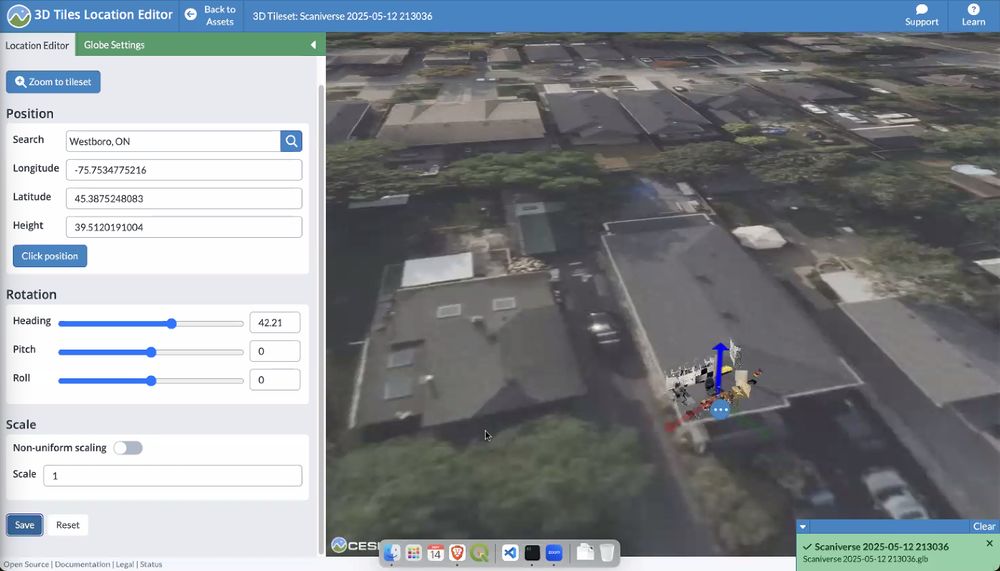Click the 3D Tileset title text in header
This screenshot has width=1000, height=571.
pyautogui.click(x=342, y=16)
